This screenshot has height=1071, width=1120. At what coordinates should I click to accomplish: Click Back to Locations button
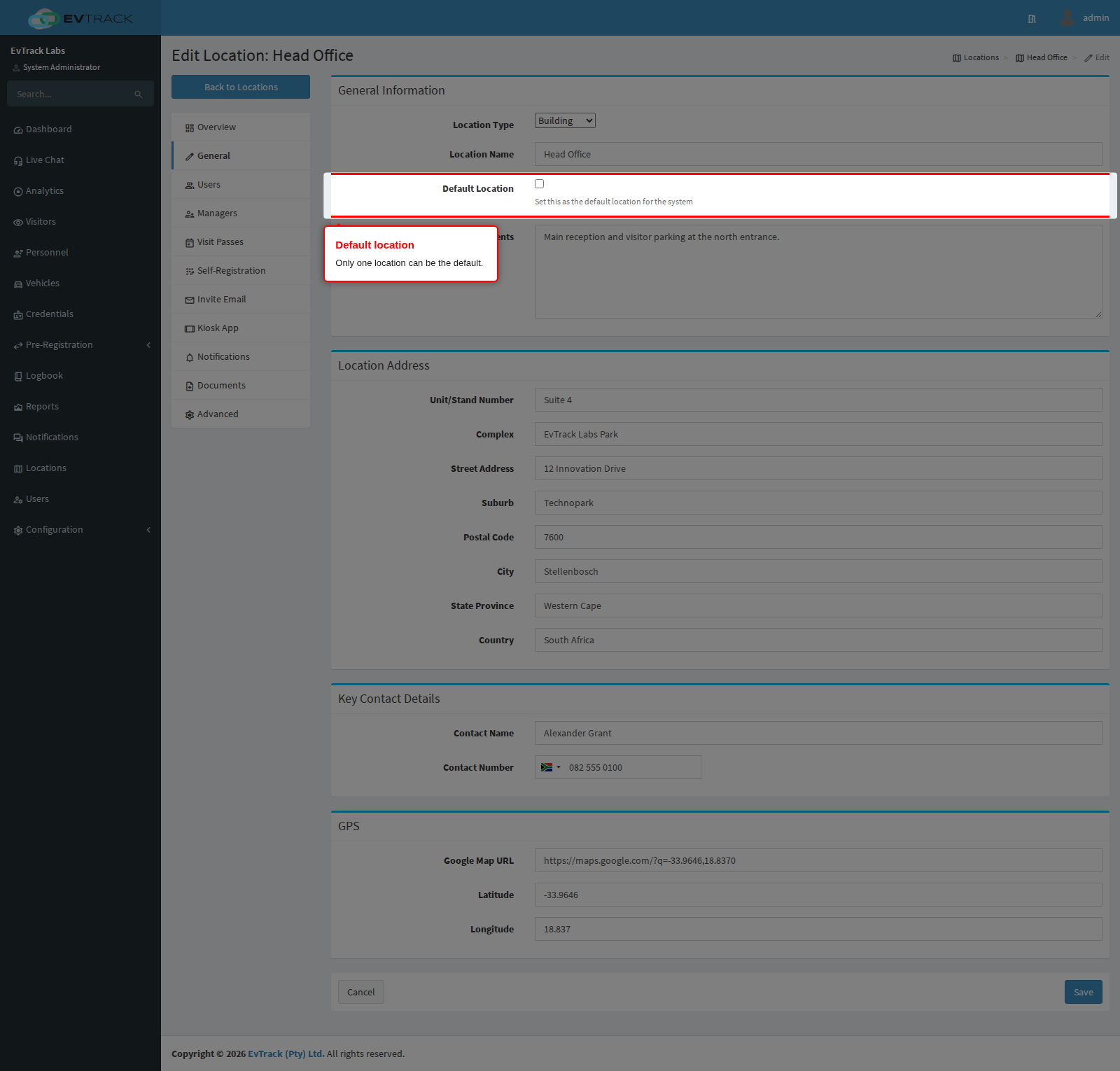click(x=241, y=87)
